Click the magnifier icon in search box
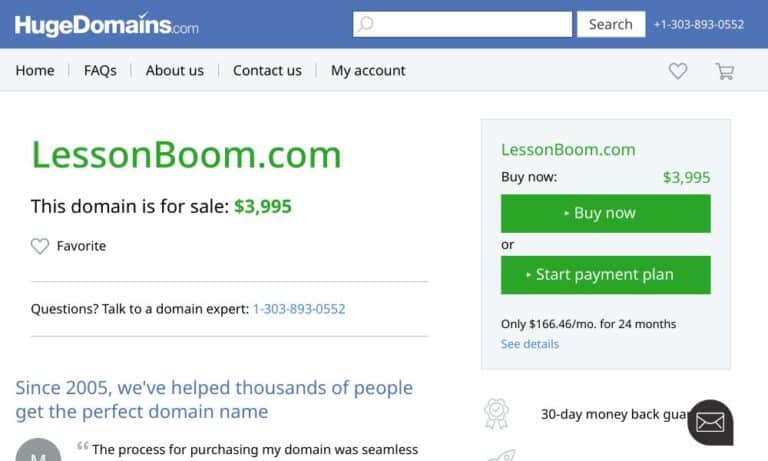768x461 pixels. [365, 24]
